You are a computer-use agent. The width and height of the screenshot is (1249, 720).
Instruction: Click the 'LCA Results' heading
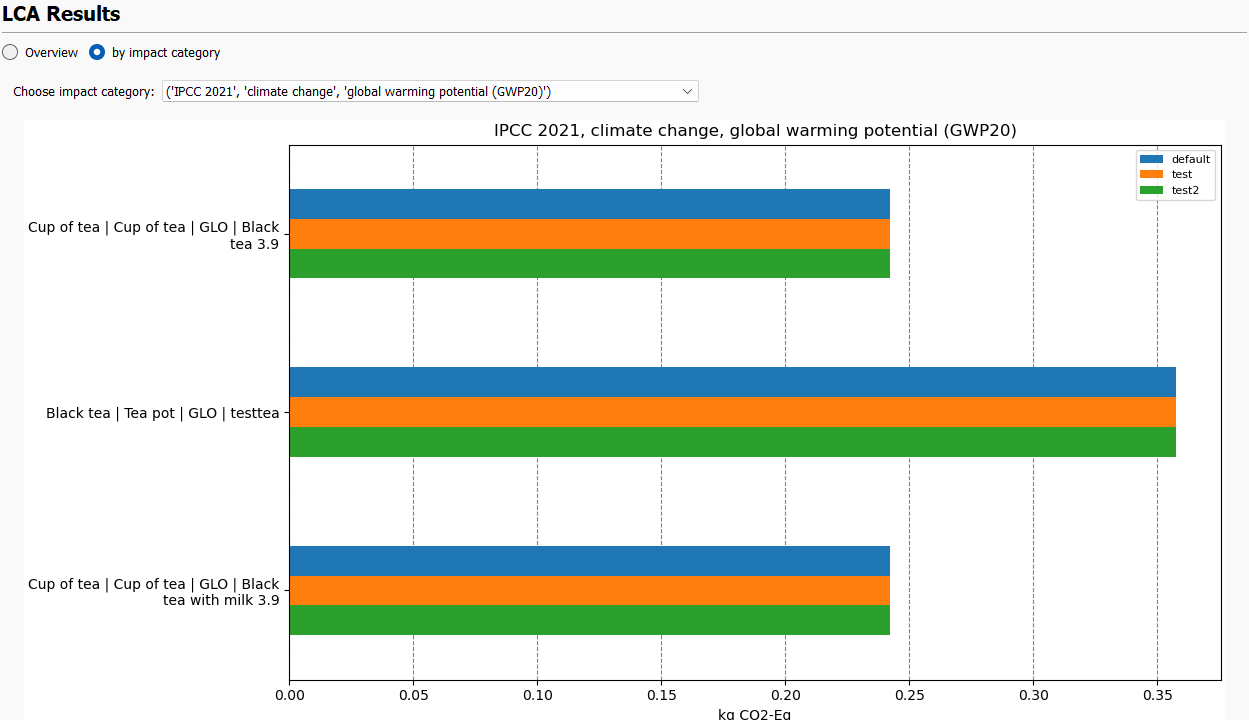pos(63,14)
